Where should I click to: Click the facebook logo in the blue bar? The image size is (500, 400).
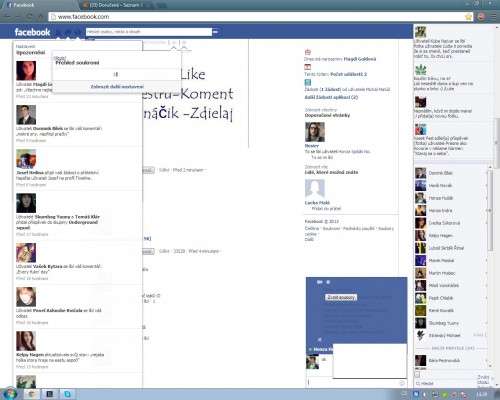coord(32,32)
